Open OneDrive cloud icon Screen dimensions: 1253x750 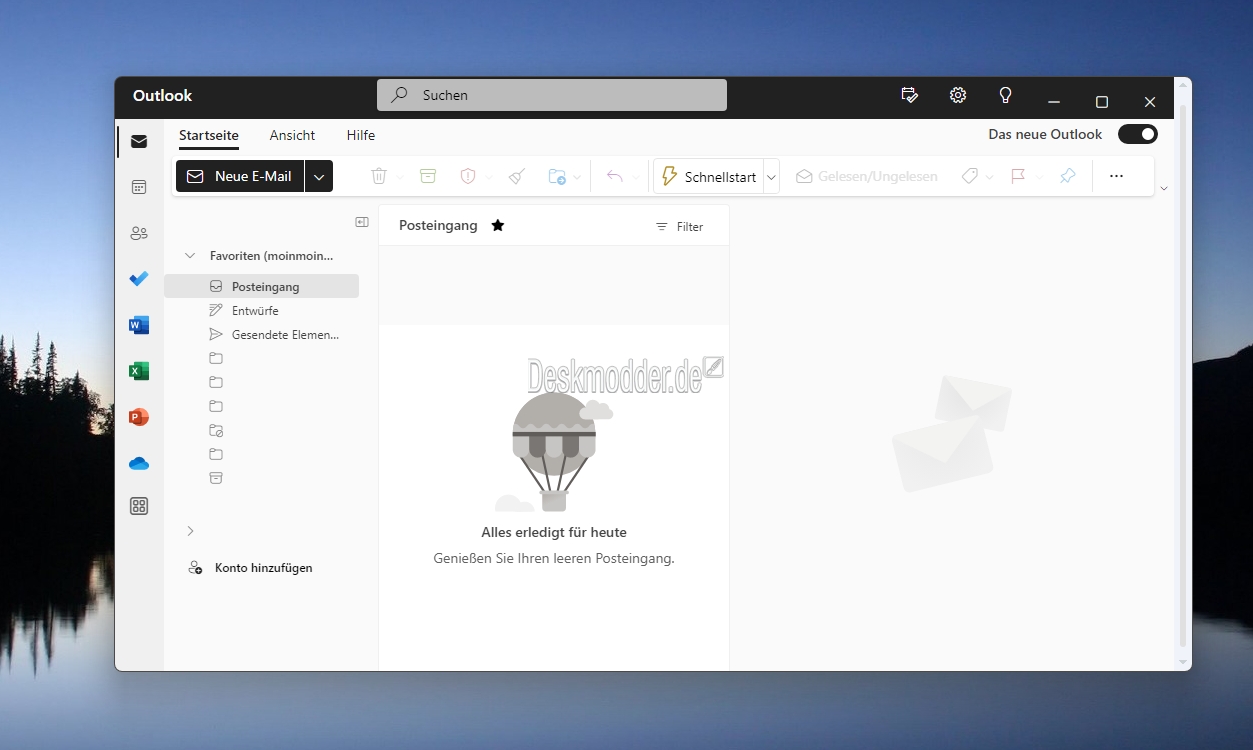(x=139, y=463)
